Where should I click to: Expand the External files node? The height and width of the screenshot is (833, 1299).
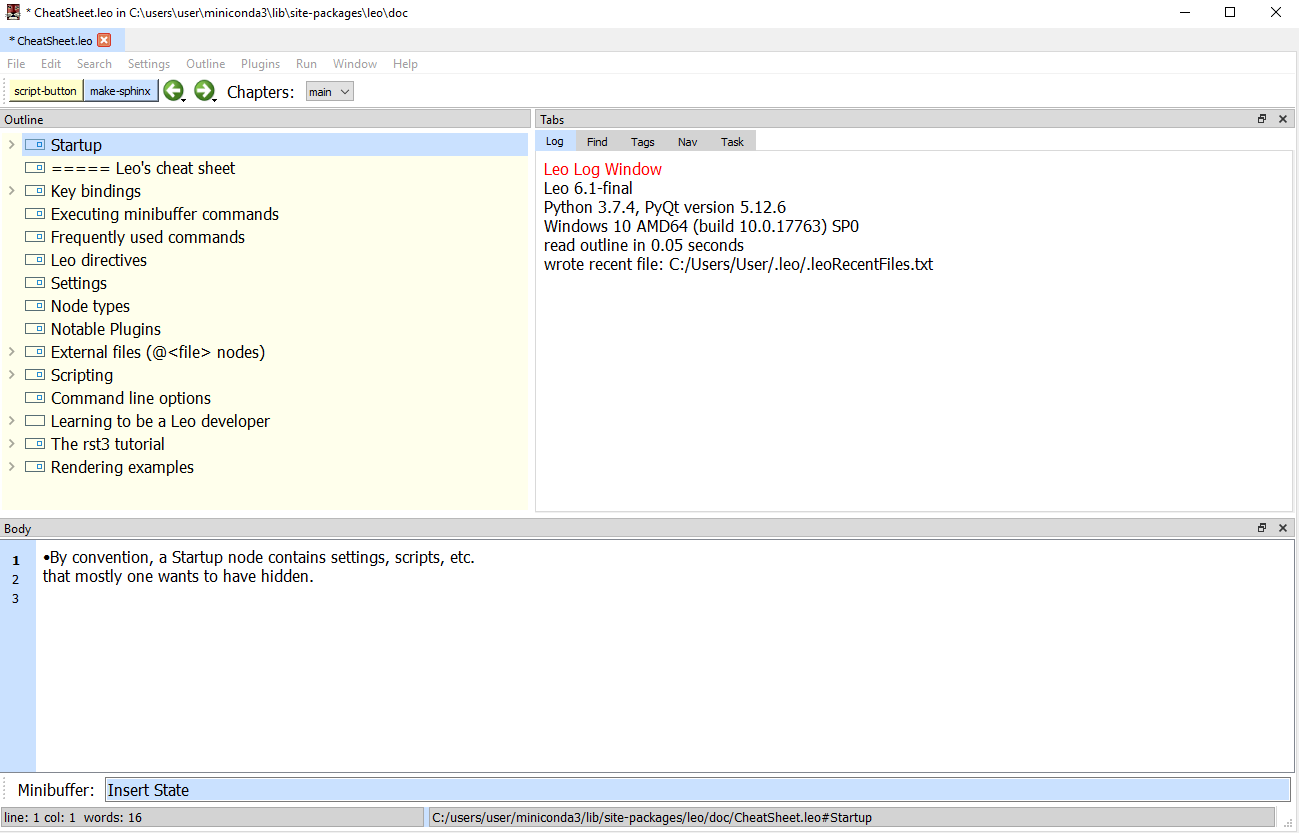[11, 352]
